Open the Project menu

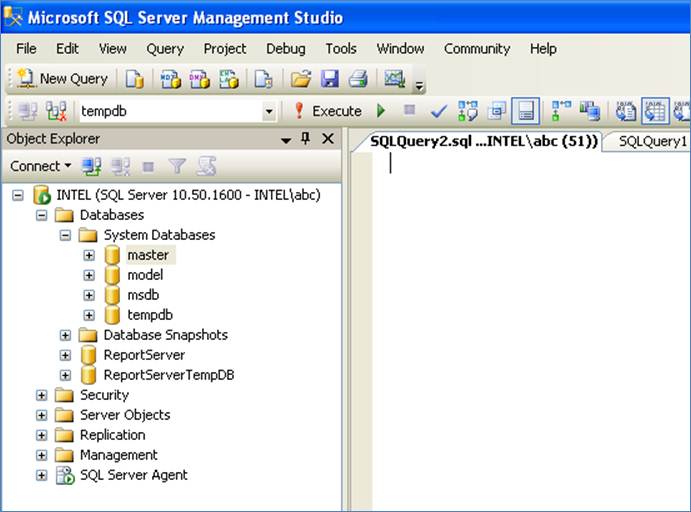pos(225,48)
